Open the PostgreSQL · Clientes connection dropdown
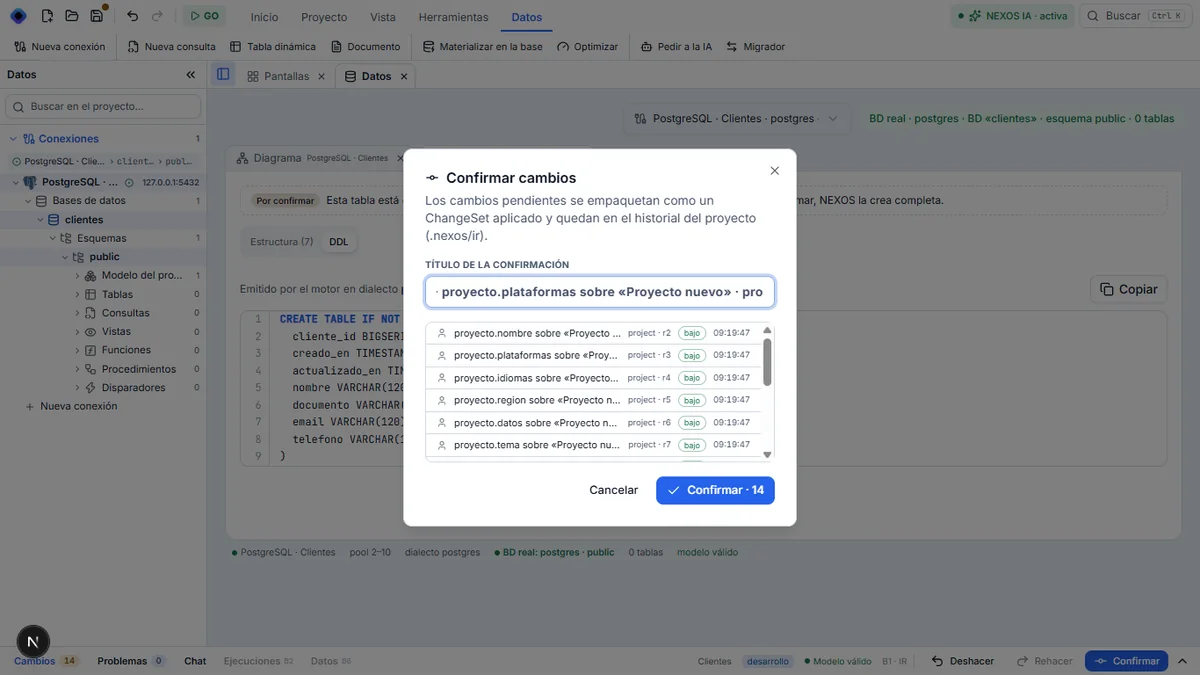The width and height of the screenshot is (1200, 675). (x=737, y=118)
